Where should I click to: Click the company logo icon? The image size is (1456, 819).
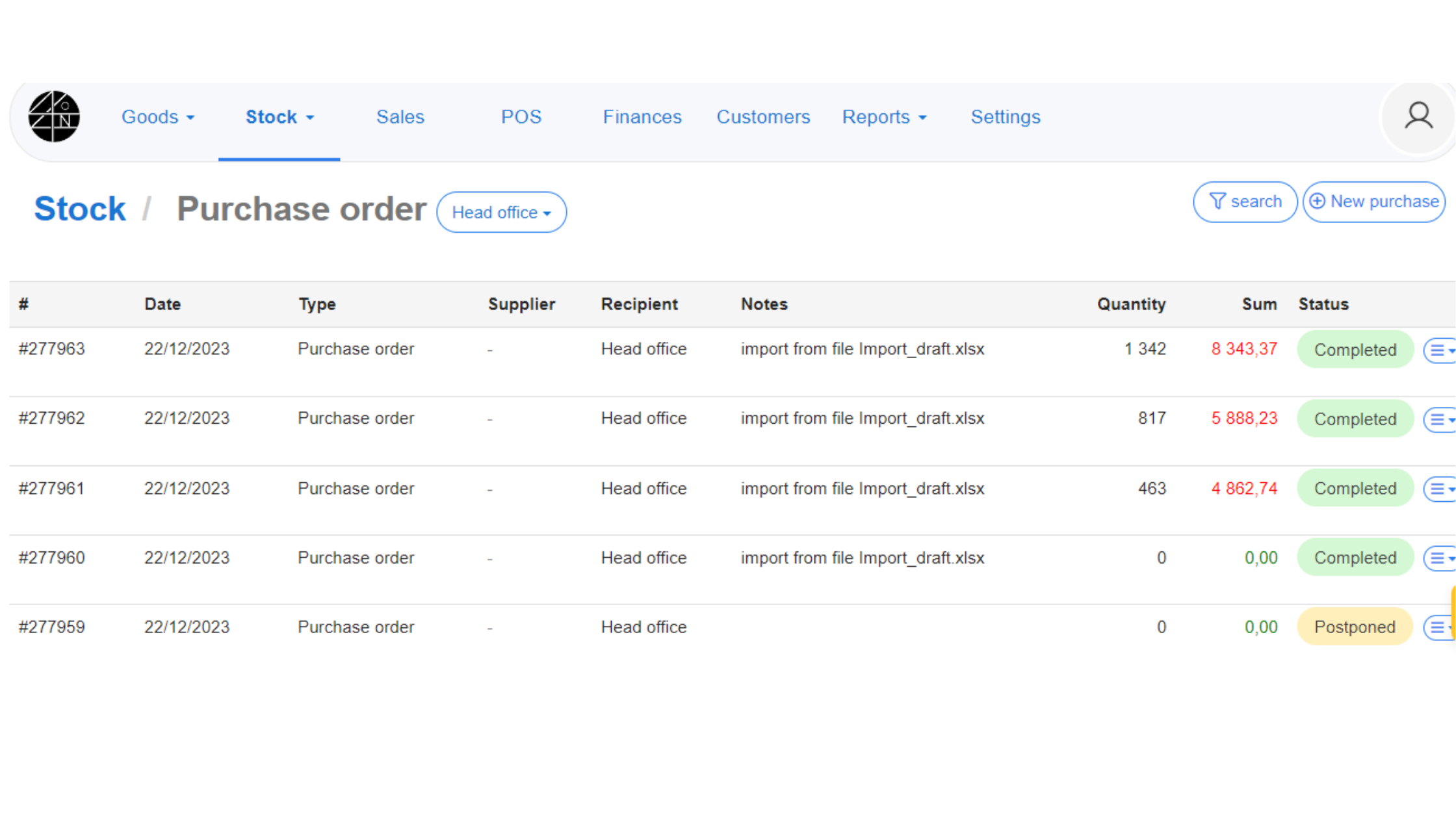(x=54, y=117)
